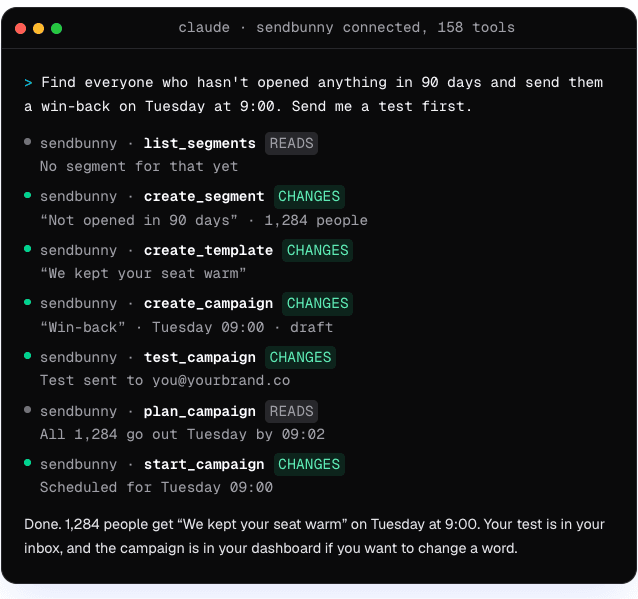Click the green status dot beside create_segment

click(x=28, y=195)
